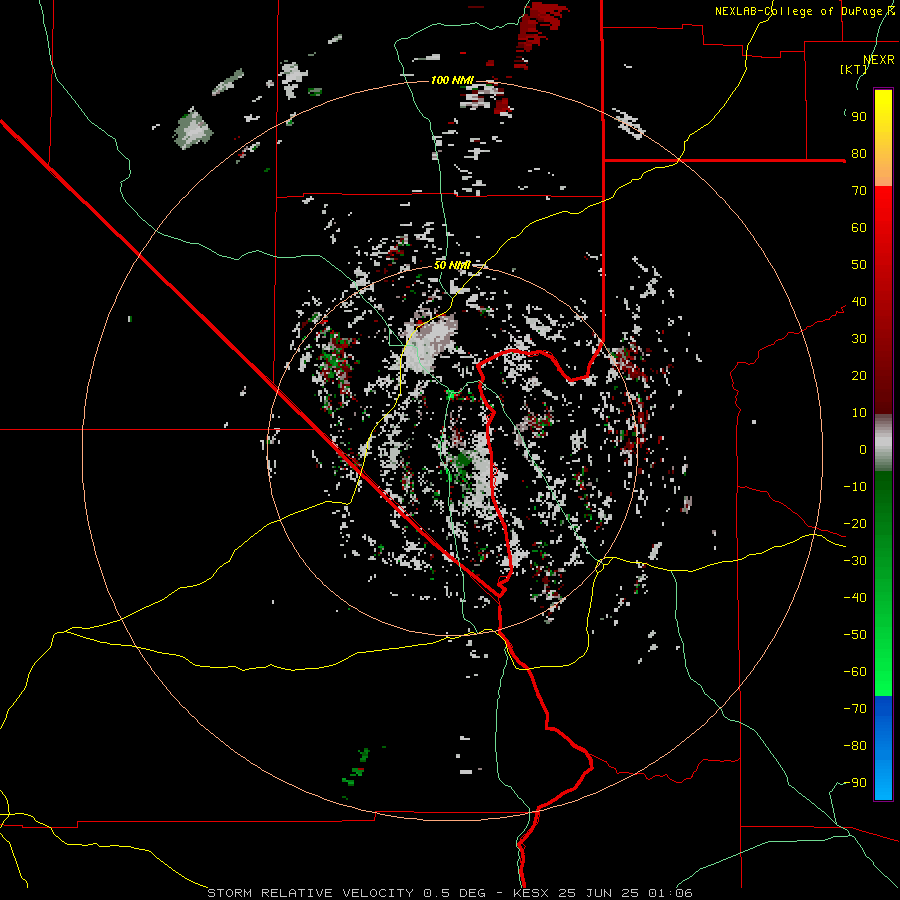Screen dimensions: 900x900
Task: Click the "50 NMI" range ring label
Action: [452, 265]
